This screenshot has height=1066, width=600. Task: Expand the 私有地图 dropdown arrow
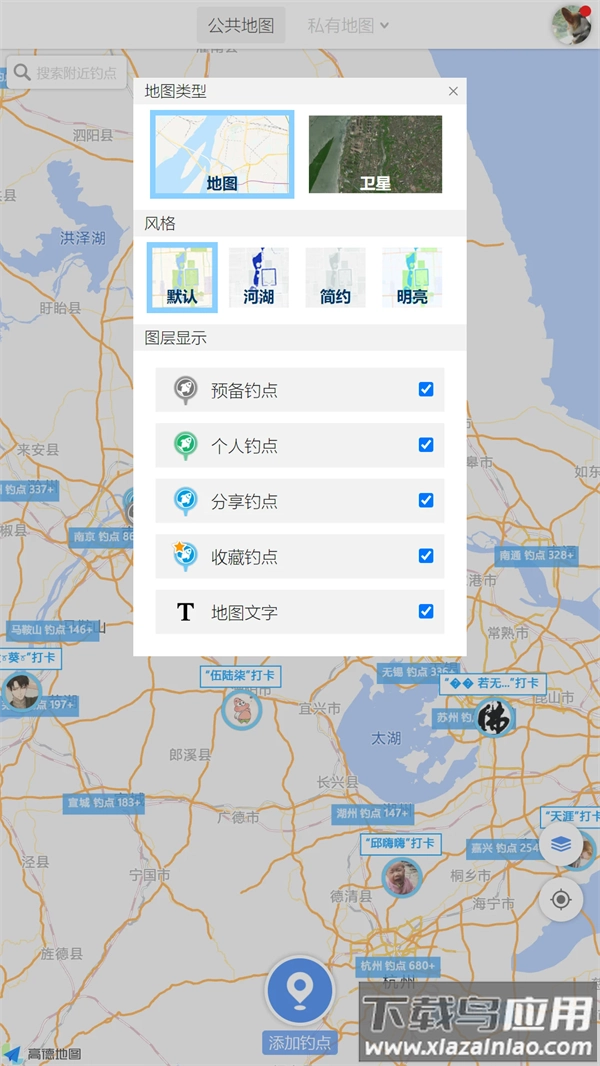click(x=385, y=26)
